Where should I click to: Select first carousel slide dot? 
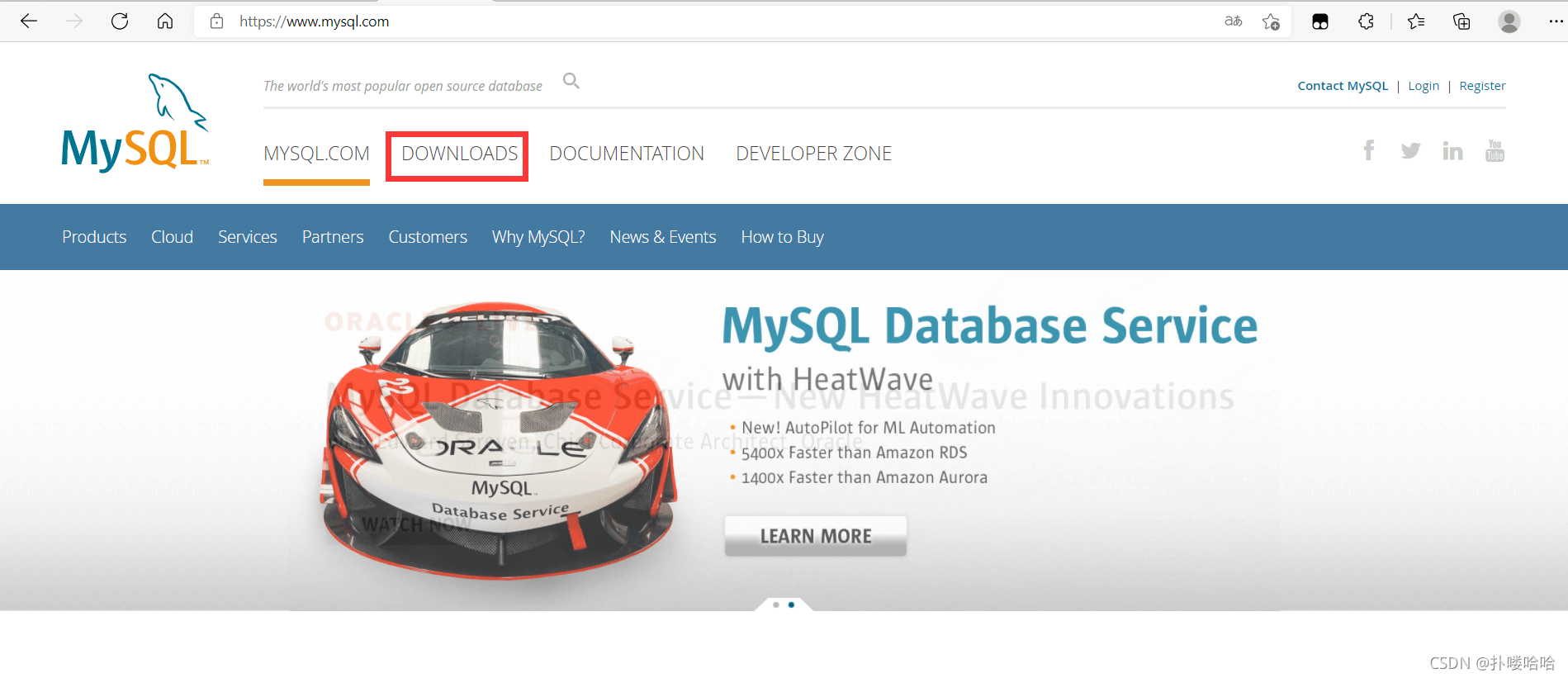point(775,605)
